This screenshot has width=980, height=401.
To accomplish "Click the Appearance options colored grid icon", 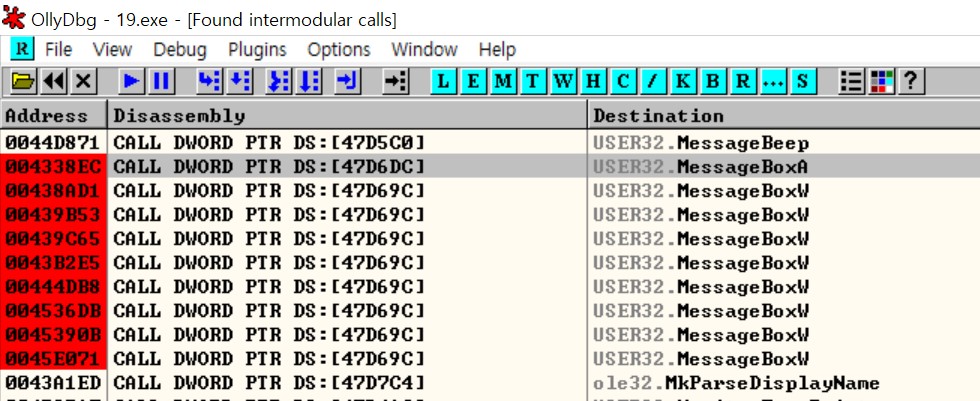I will [x=881, y=82].
